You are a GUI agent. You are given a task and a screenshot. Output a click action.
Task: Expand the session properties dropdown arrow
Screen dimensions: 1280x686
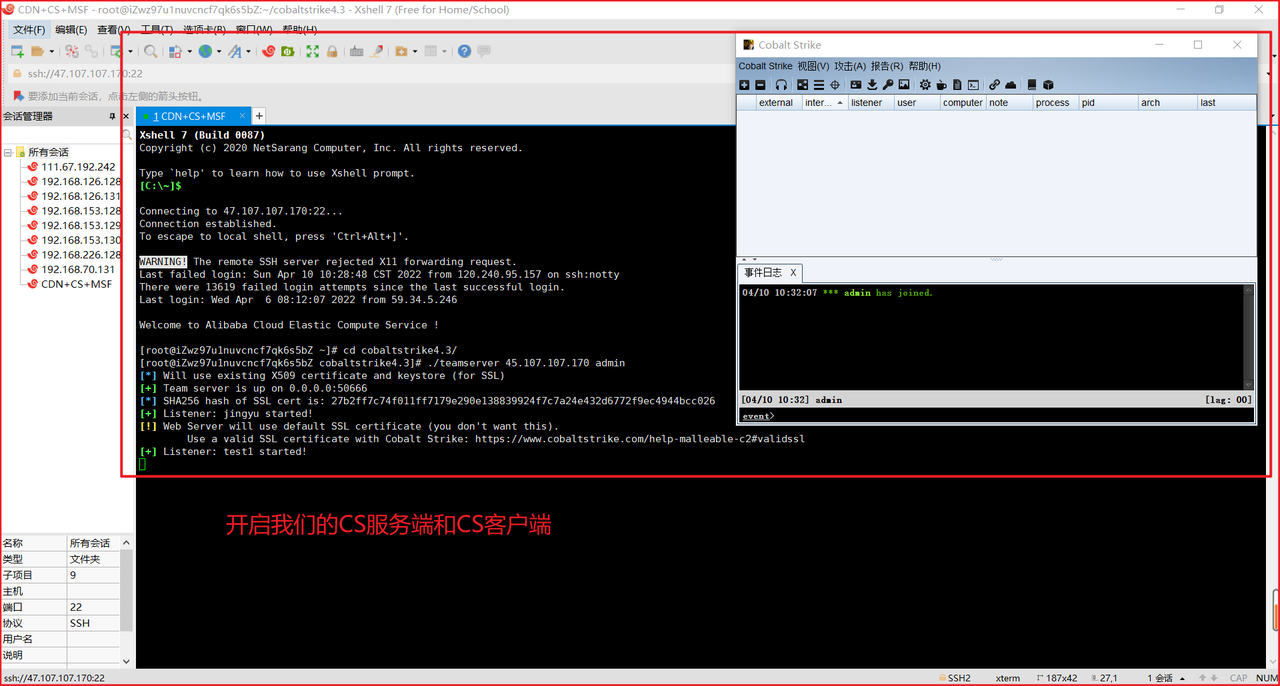[x=130, y=51]
